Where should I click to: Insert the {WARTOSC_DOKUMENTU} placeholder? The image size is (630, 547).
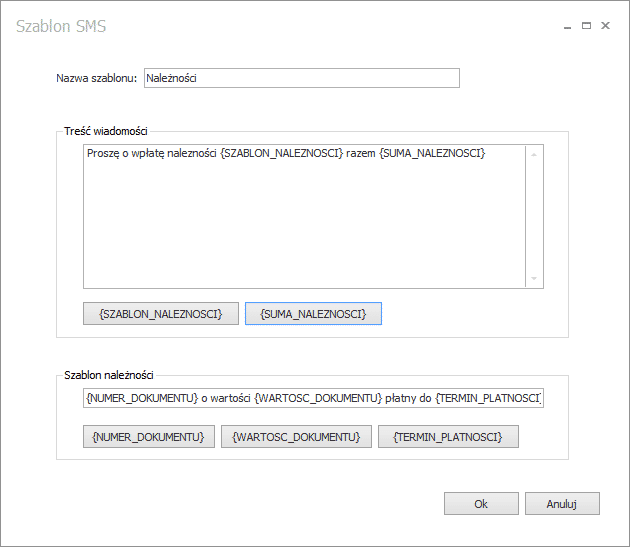click(296, 436)
